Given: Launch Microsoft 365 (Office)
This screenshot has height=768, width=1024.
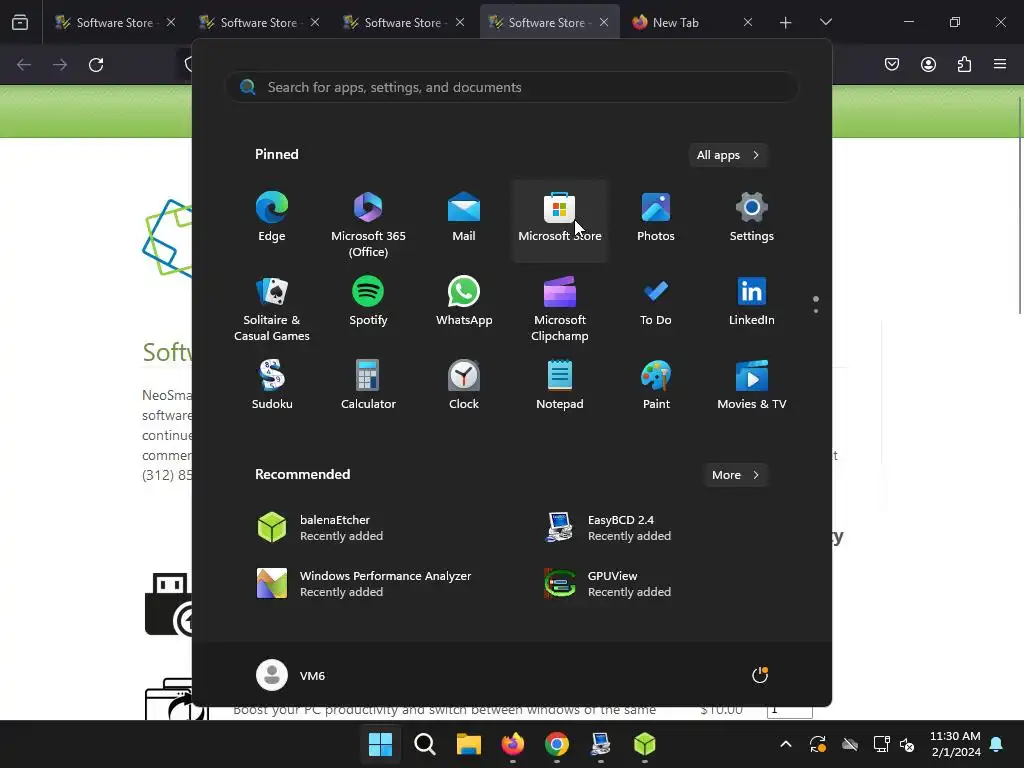Looking at the screenshot, I should (368, 222).
